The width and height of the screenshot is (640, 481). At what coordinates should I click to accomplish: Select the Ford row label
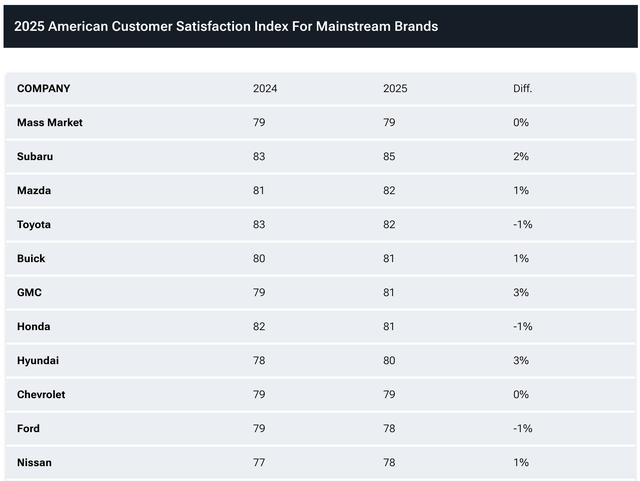click(x=29, y=428)
